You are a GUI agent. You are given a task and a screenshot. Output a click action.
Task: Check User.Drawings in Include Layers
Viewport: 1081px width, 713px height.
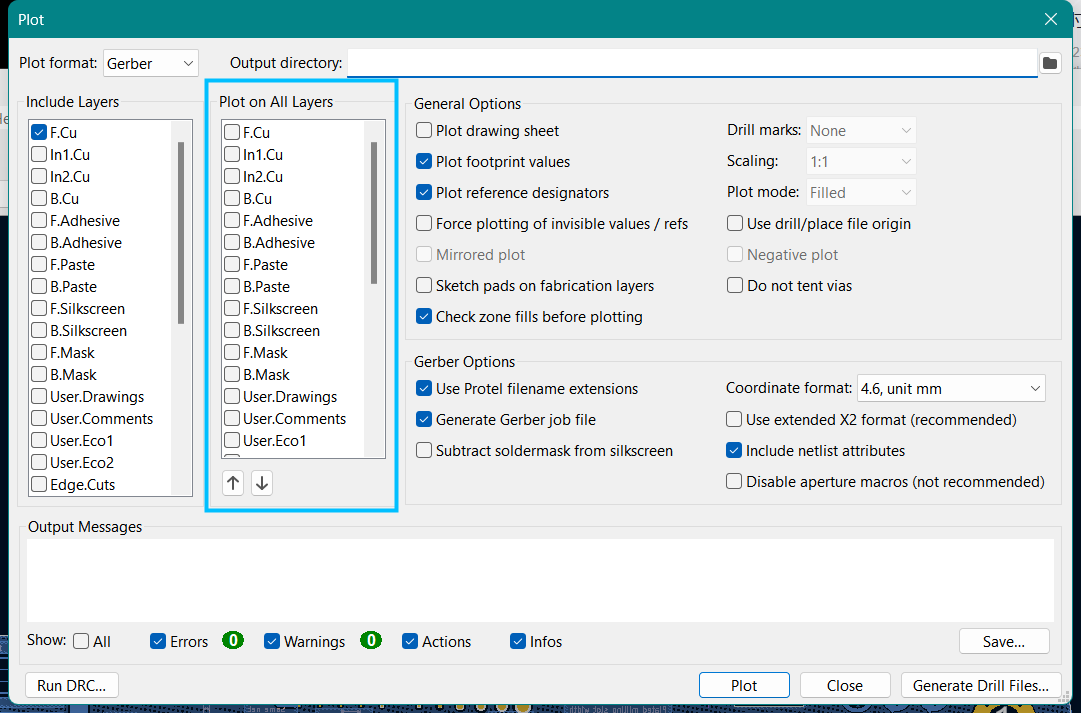click(39, 397)
